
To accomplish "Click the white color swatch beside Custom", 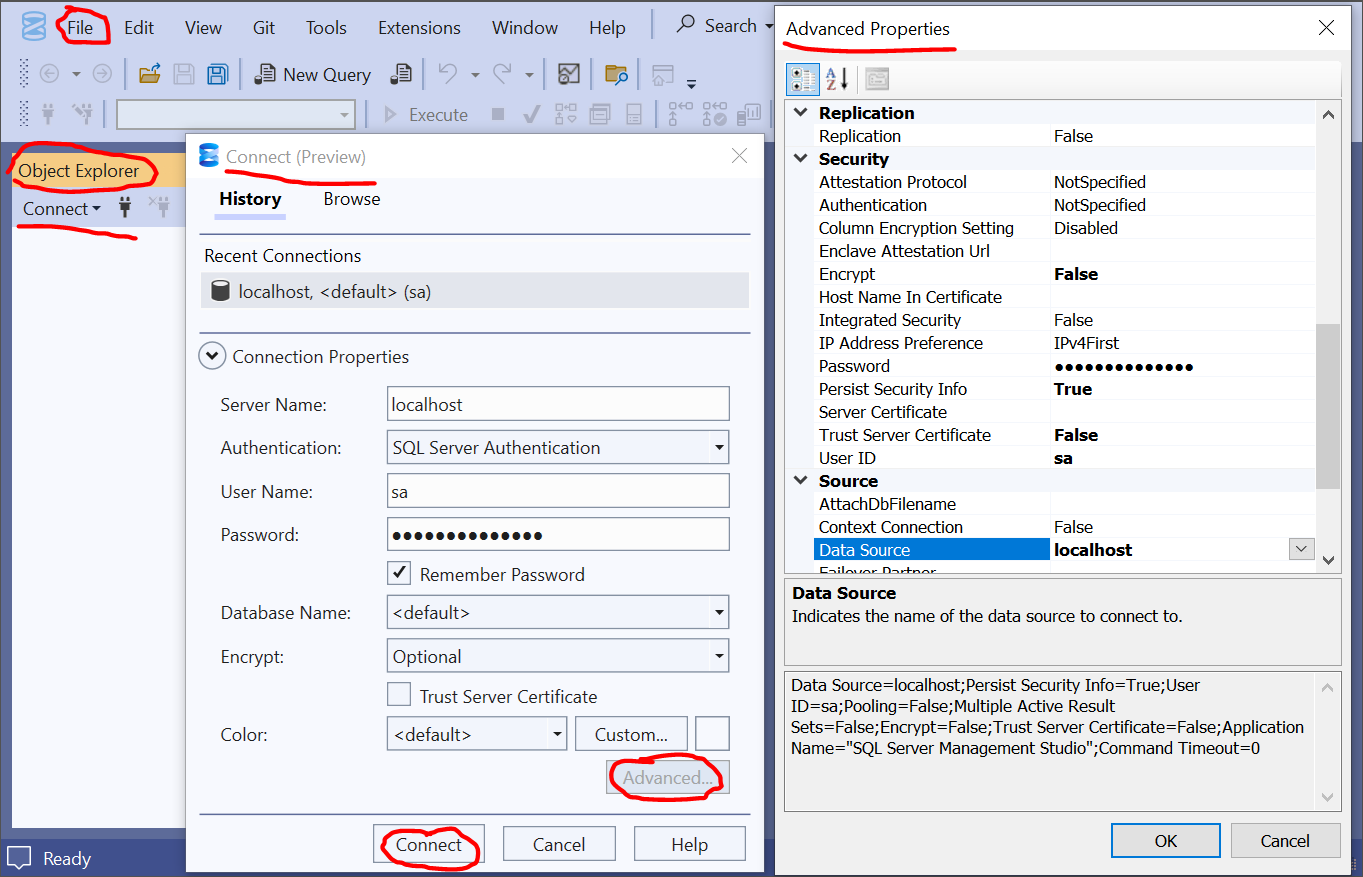I will tap(712, 734).
